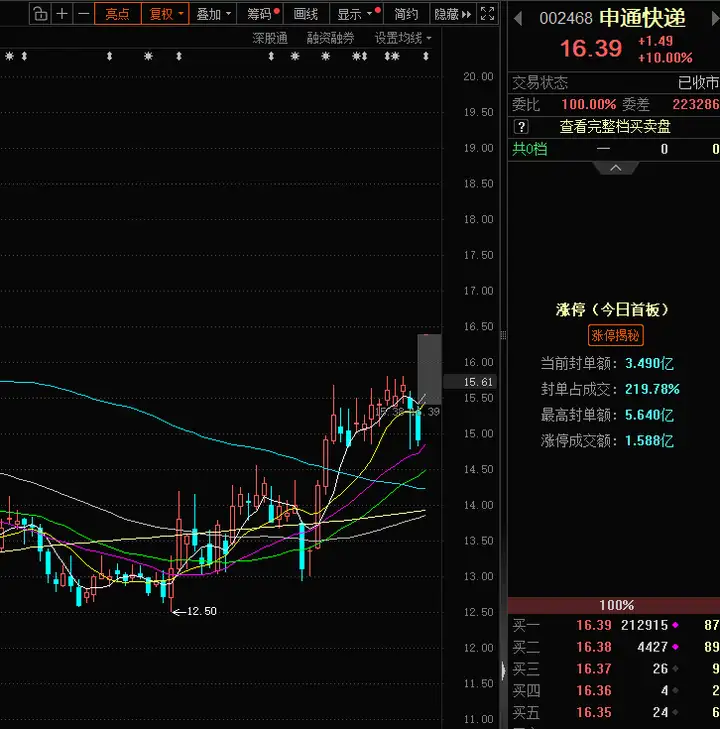Open 复权 adjustment dropdown
Screen dimensions: 720x729
click(165, 14)
